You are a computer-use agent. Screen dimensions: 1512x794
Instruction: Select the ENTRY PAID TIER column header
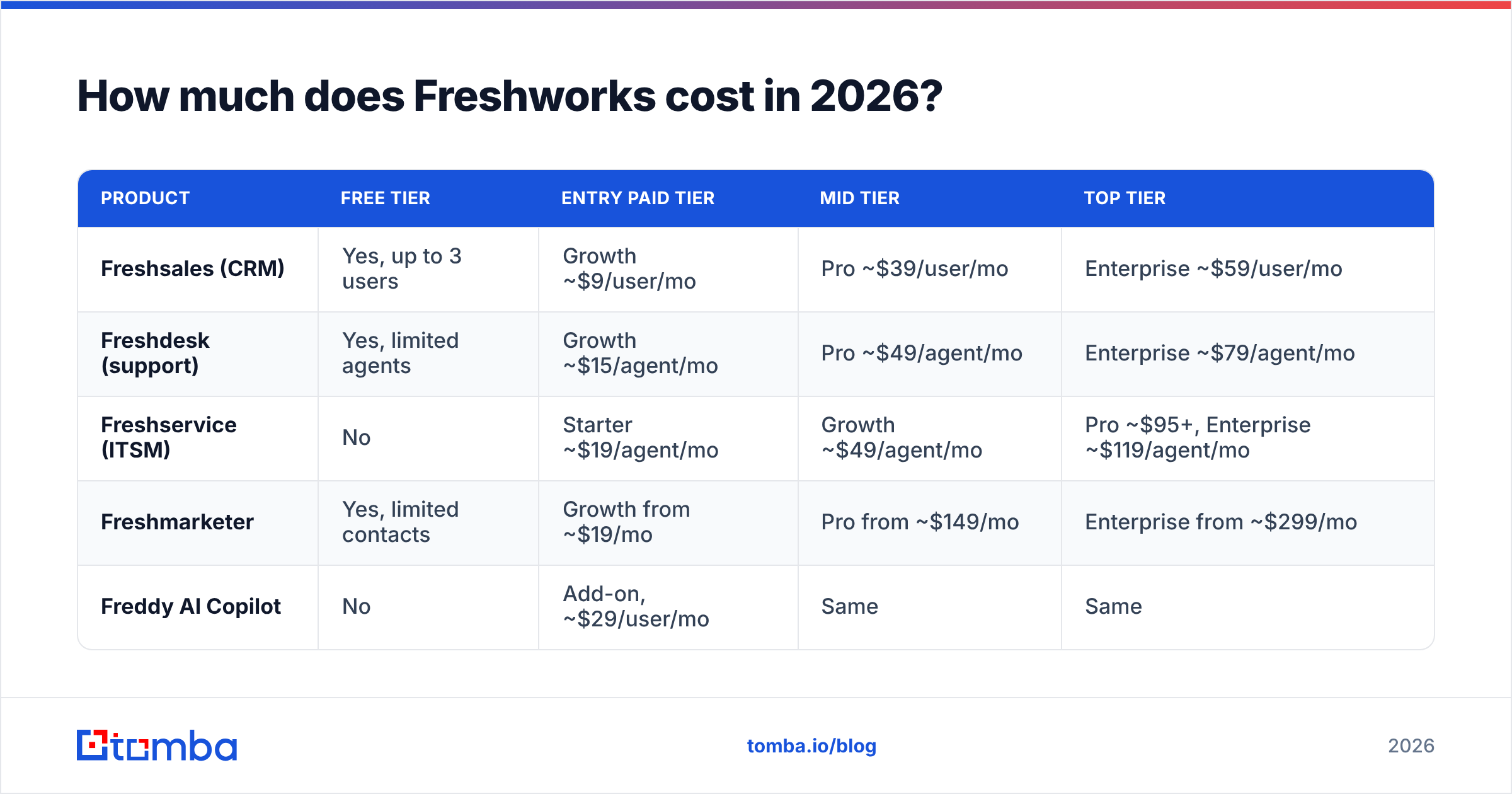638,198
